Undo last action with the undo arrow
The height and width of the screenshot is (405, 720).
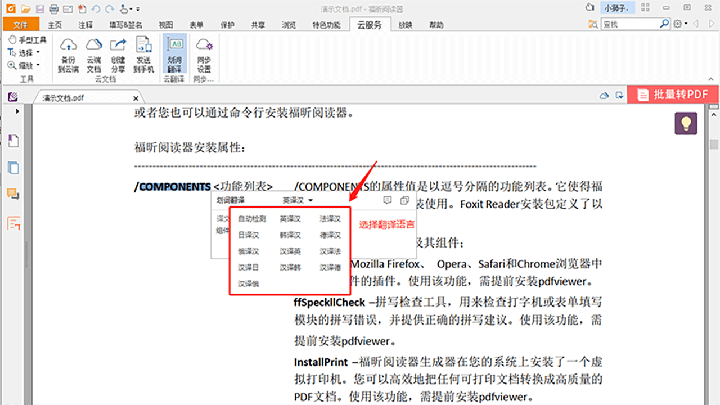click(x=96, y=9)
